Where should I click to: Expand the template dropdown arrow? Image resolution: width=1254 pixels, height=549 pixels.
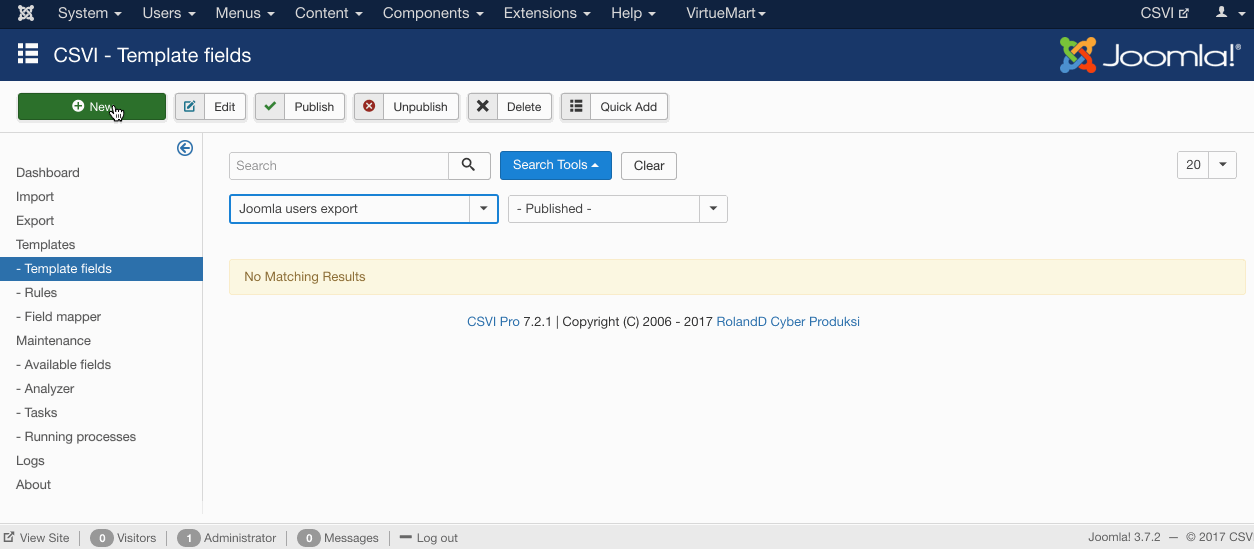484,209
